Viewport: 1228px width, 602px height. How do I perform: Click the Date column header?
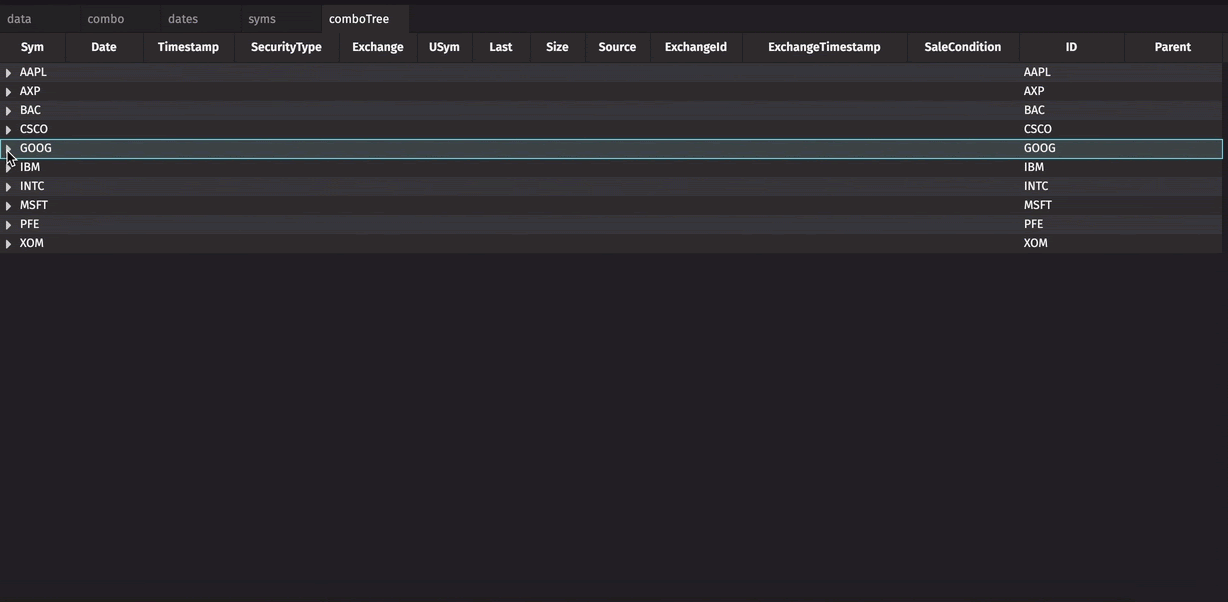[104, 47]
